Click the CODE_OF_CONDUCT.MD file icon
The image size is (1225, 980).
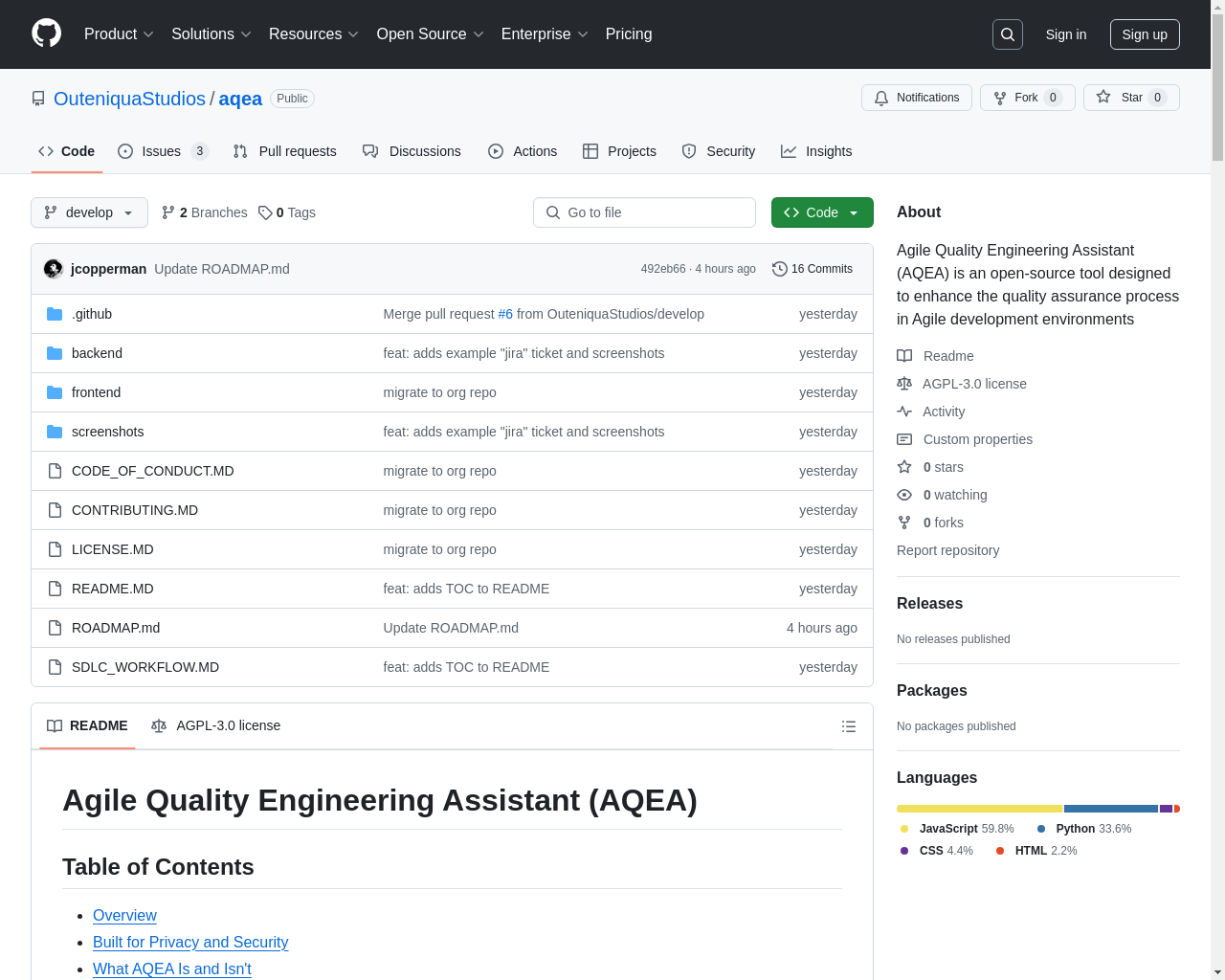coord(55,471)
